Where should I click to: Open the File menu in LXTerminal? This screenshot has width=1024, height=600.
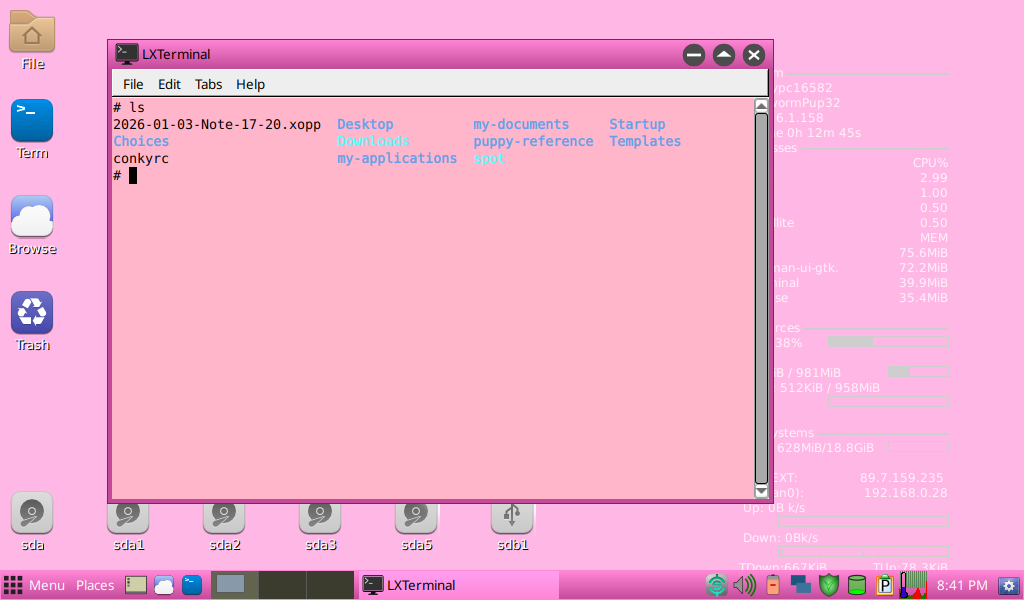pyautogui.click(x=133, y=84)
